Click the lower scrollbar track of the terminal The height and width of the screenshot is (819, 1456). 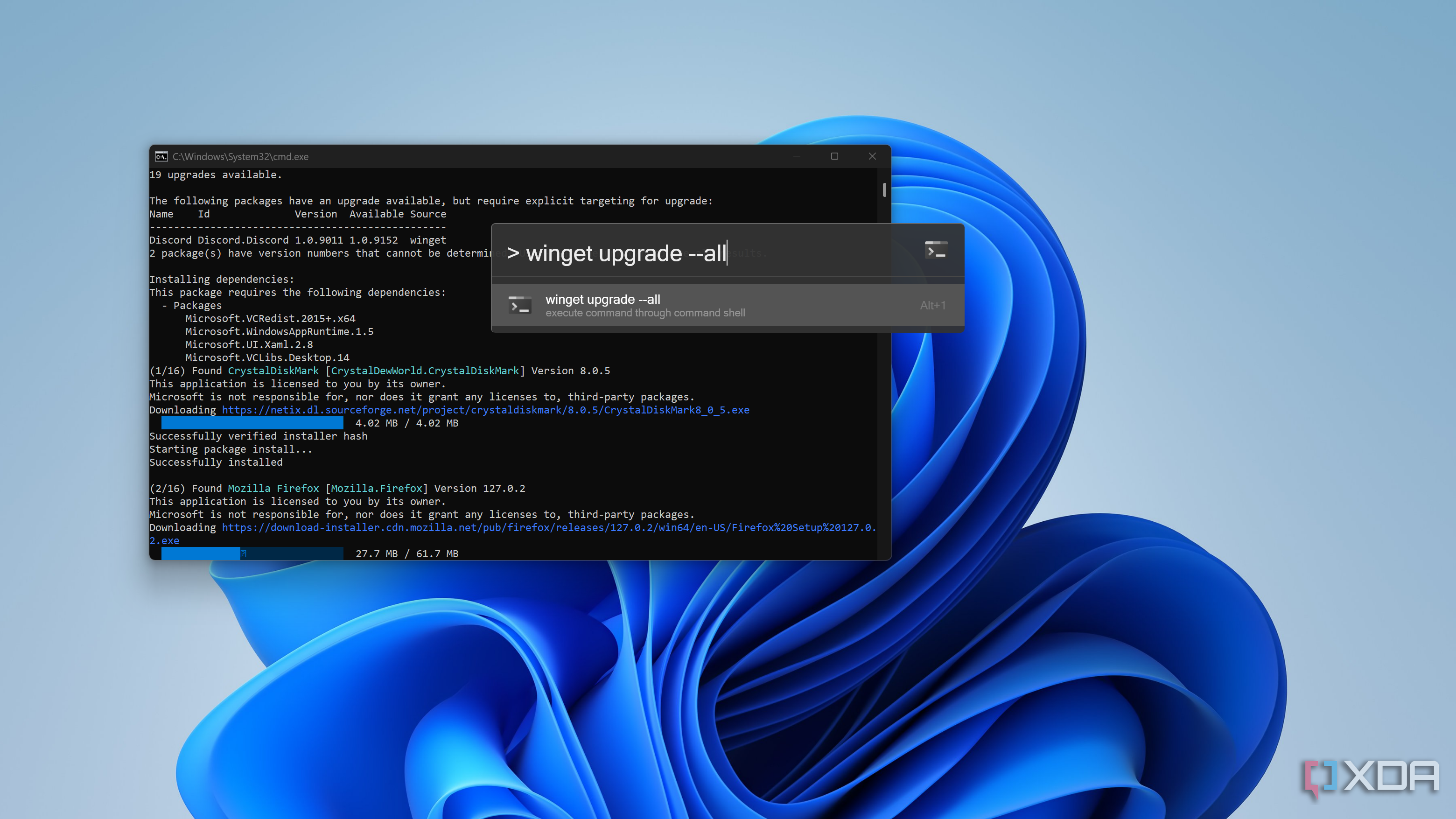tap(884, 452)
